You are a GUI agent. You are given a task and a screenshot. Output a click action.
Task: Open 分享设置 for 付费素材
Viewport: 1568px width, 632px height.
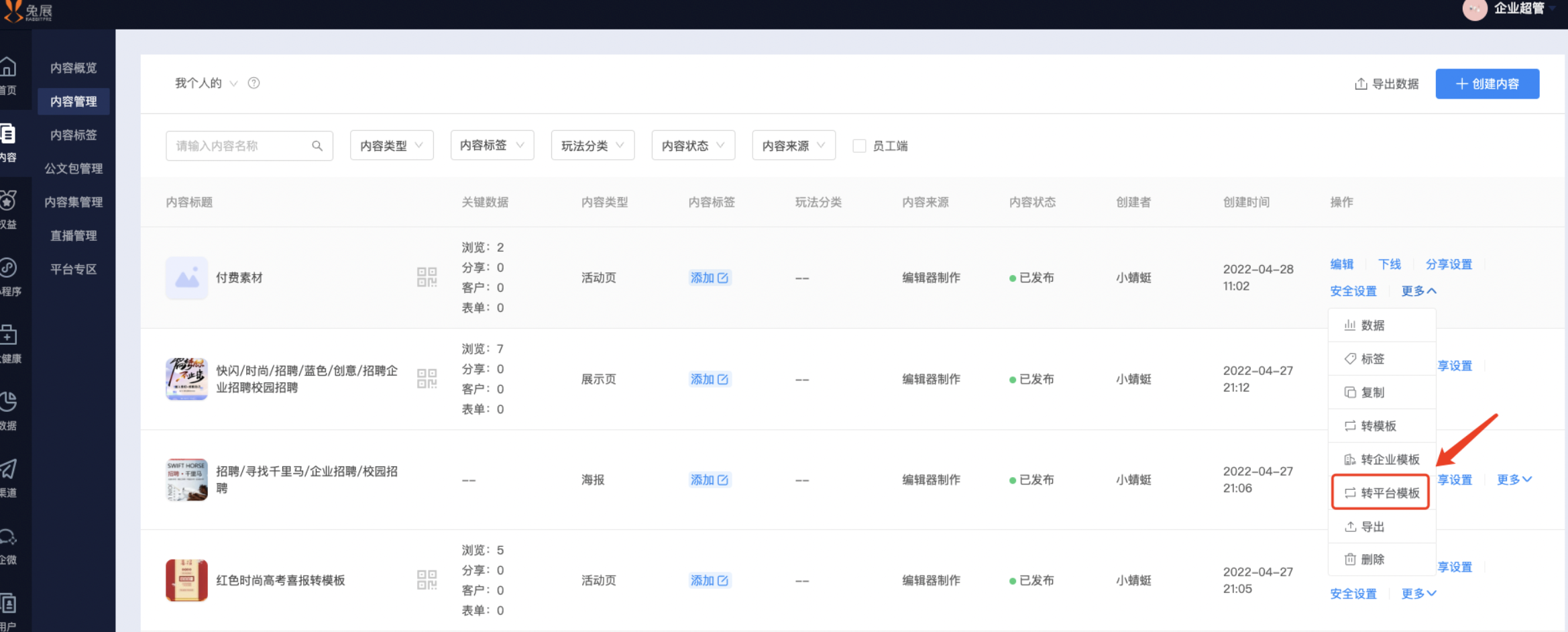[x=1449, y=264]
